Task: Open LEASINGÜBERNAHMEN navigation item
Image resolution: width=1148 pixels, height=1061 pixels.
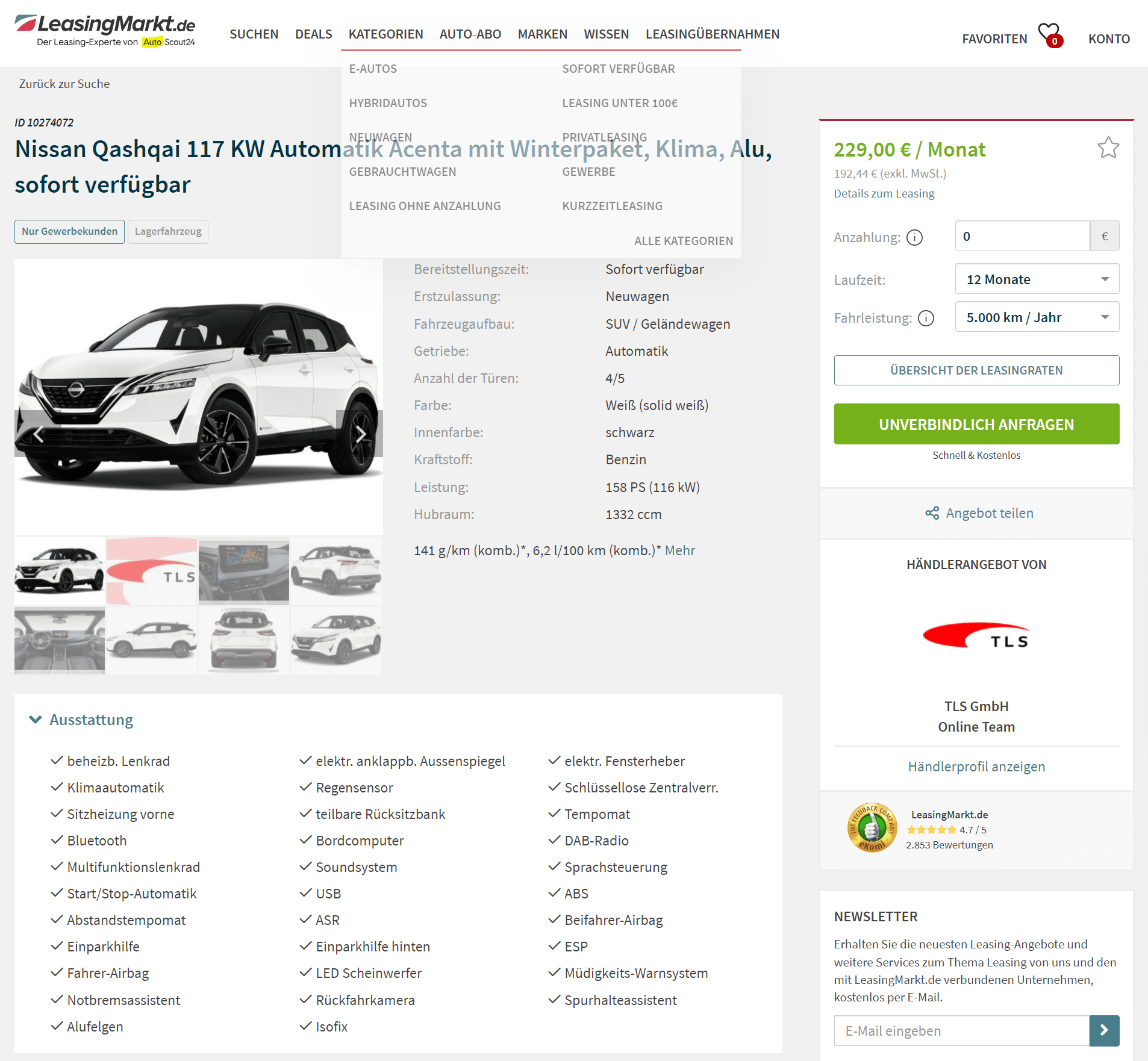Action: [712, 34]
